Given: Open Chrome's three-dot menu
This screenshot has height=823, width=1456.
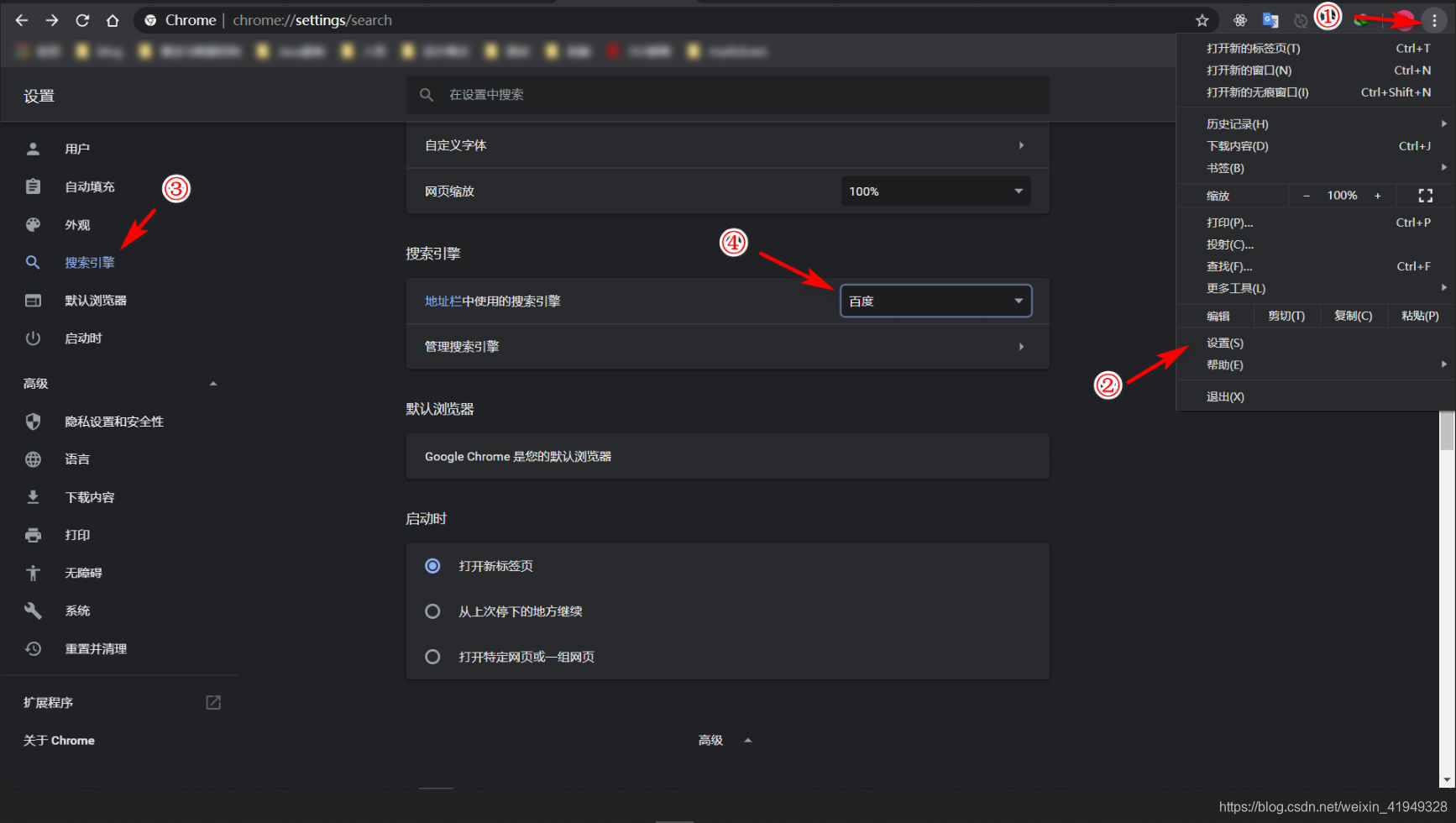Looking at the screenshot, I should pyautogui.click(x=1434, y=20).
